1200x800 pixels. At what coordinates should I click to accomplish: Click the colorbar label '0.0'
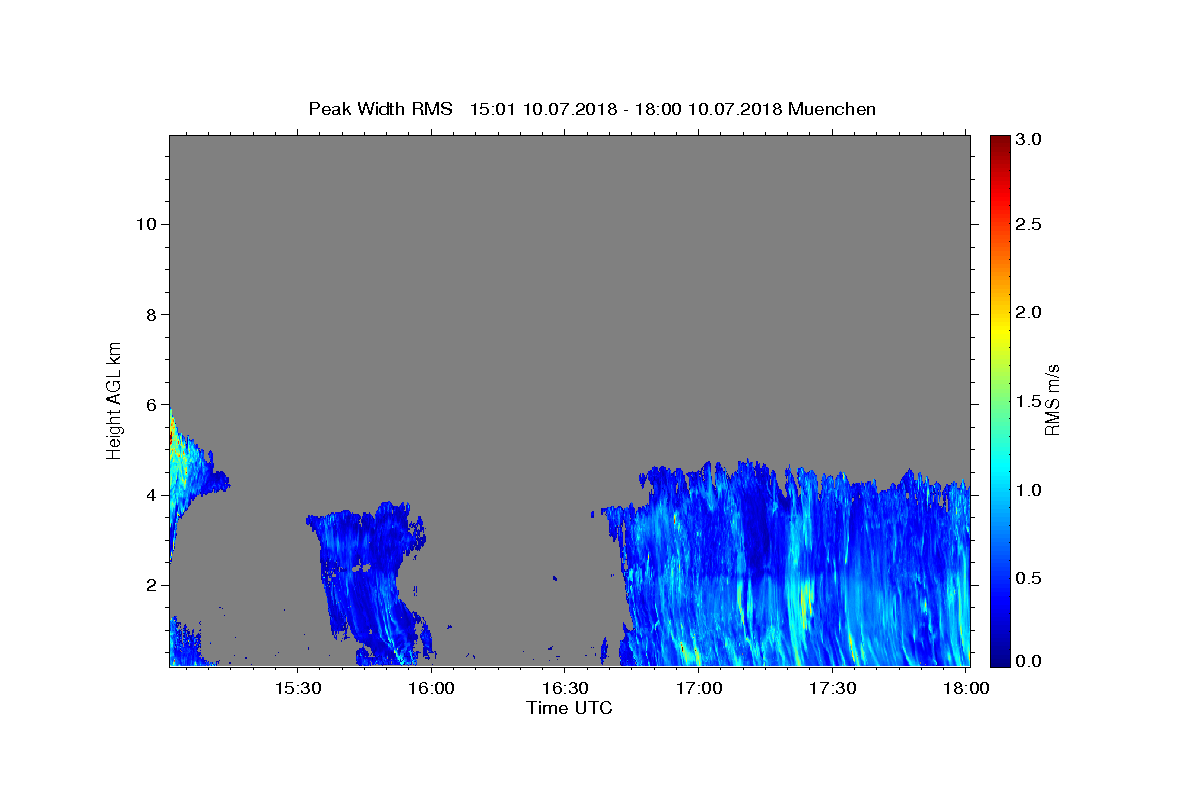click(x=1027, y=661)
